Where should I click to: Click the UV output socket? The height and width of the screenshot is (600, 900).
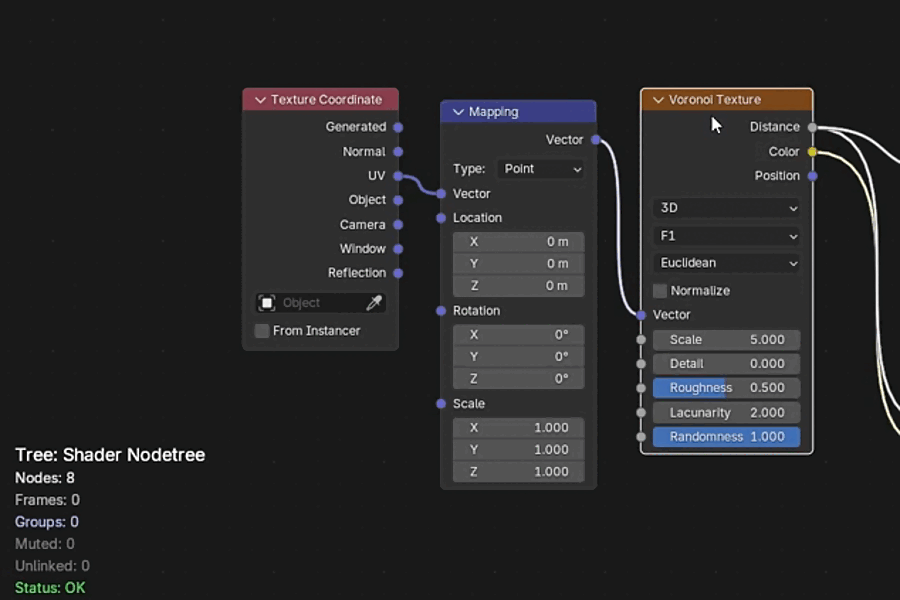point(398,176)
